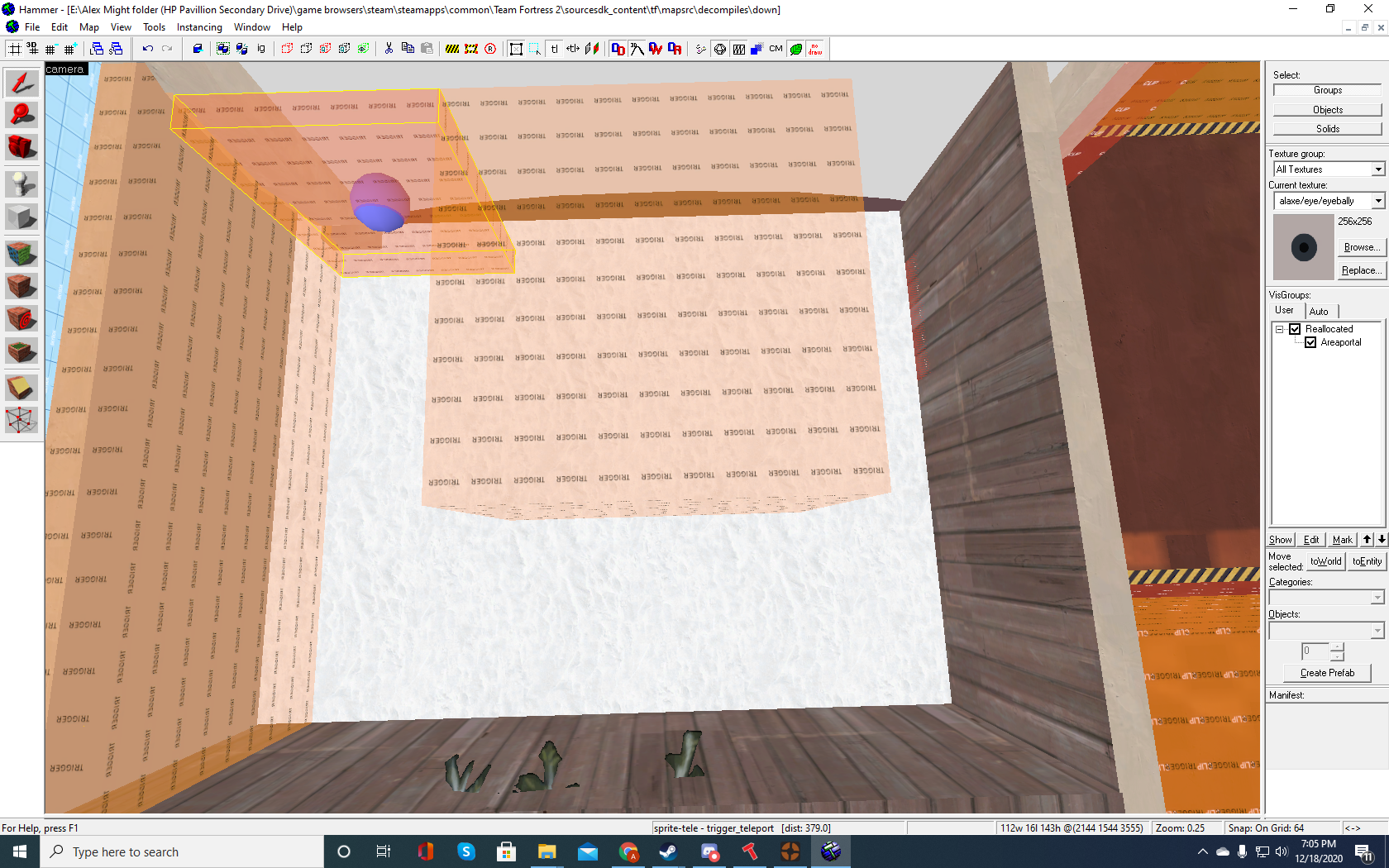Open the Toggle texture application tool
The height and width of the screenshot is (868, 1389).
point(21,253)
